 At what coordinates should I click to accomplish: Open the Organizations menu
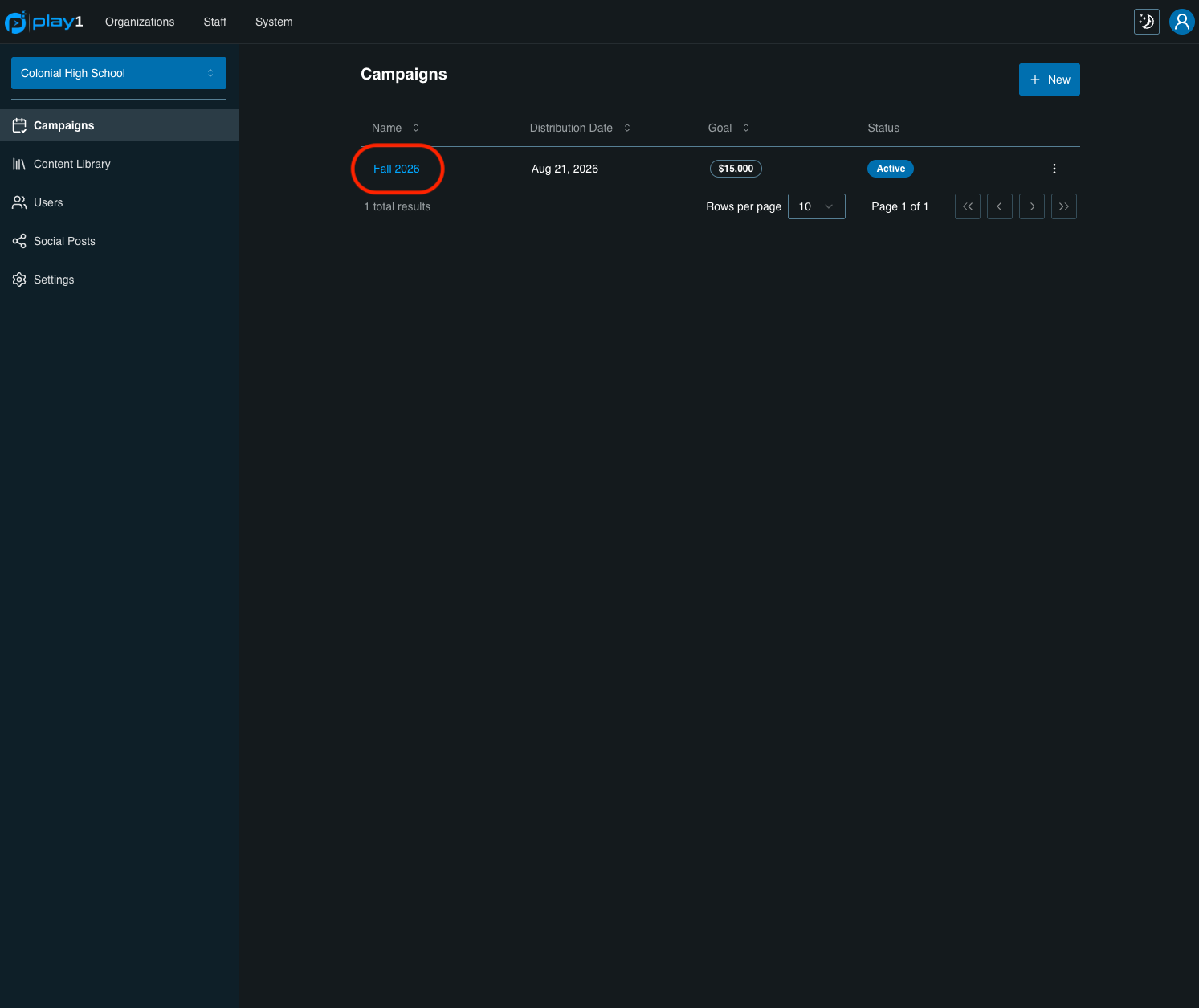point(140,22)
